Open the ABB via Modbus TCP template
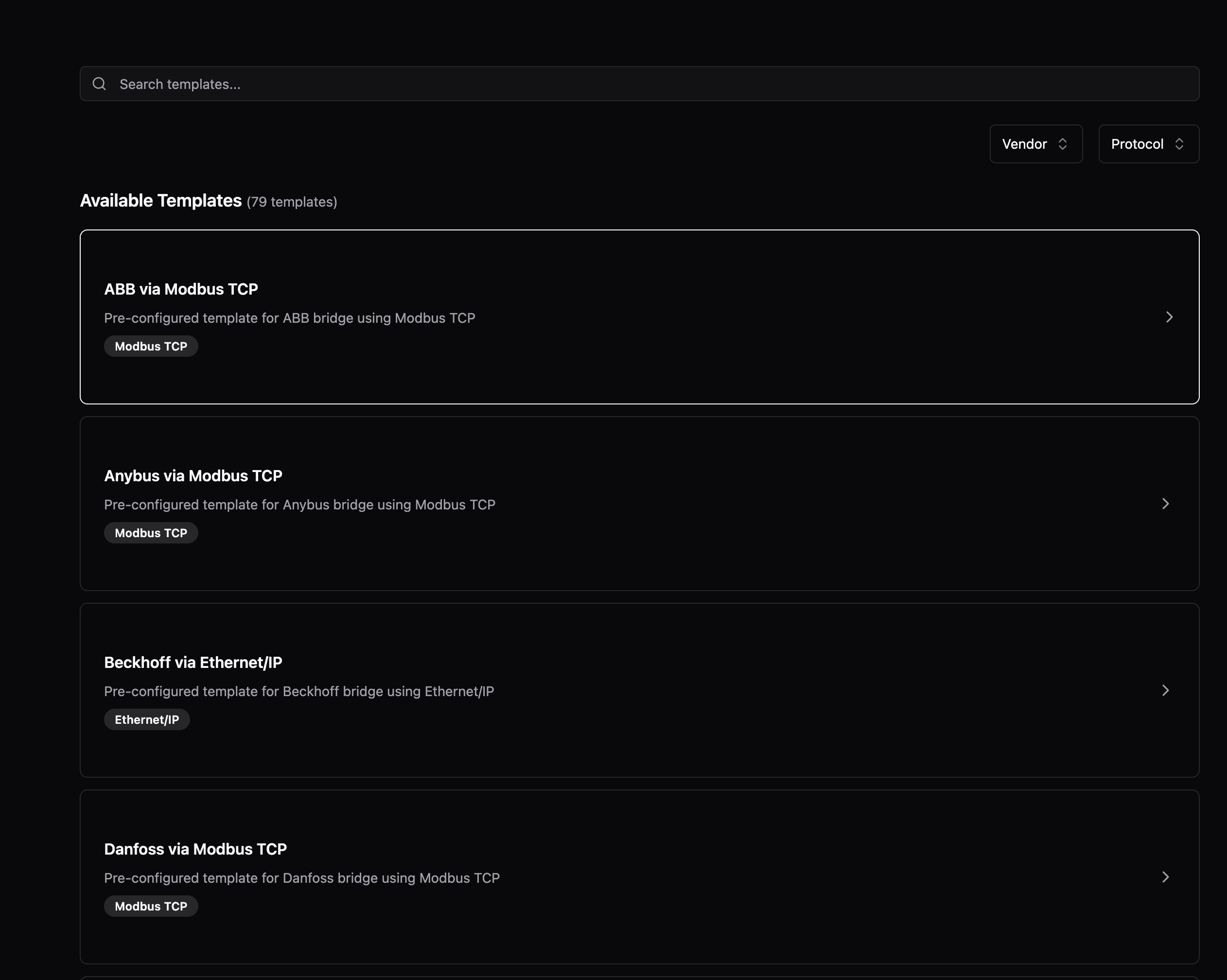Image resolution: width=1227 pixels, height=980 pixels. click(639, 317)
